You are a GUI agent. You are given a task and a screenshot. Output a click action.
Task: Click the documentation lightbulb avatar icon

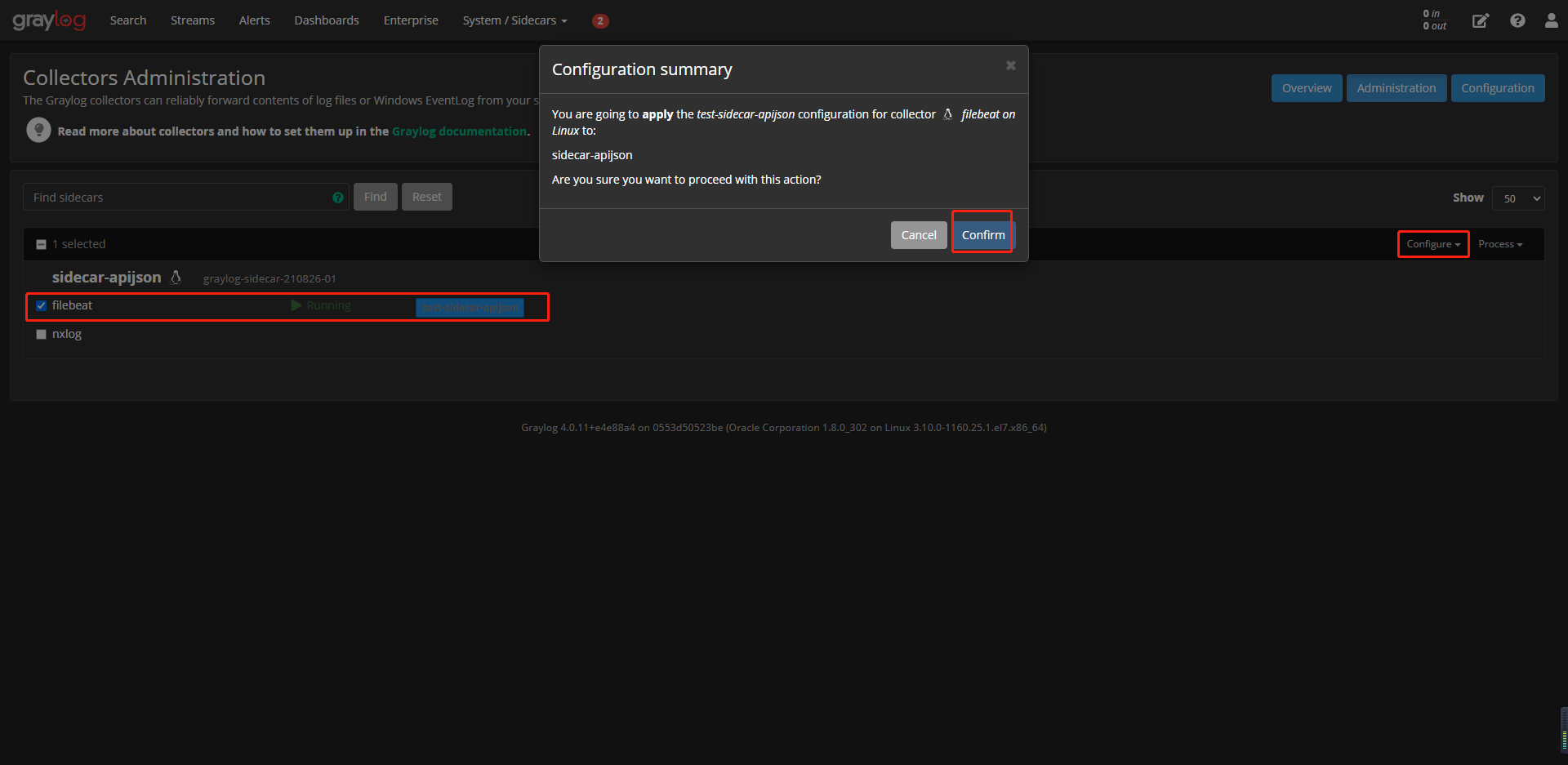point(38,130)
